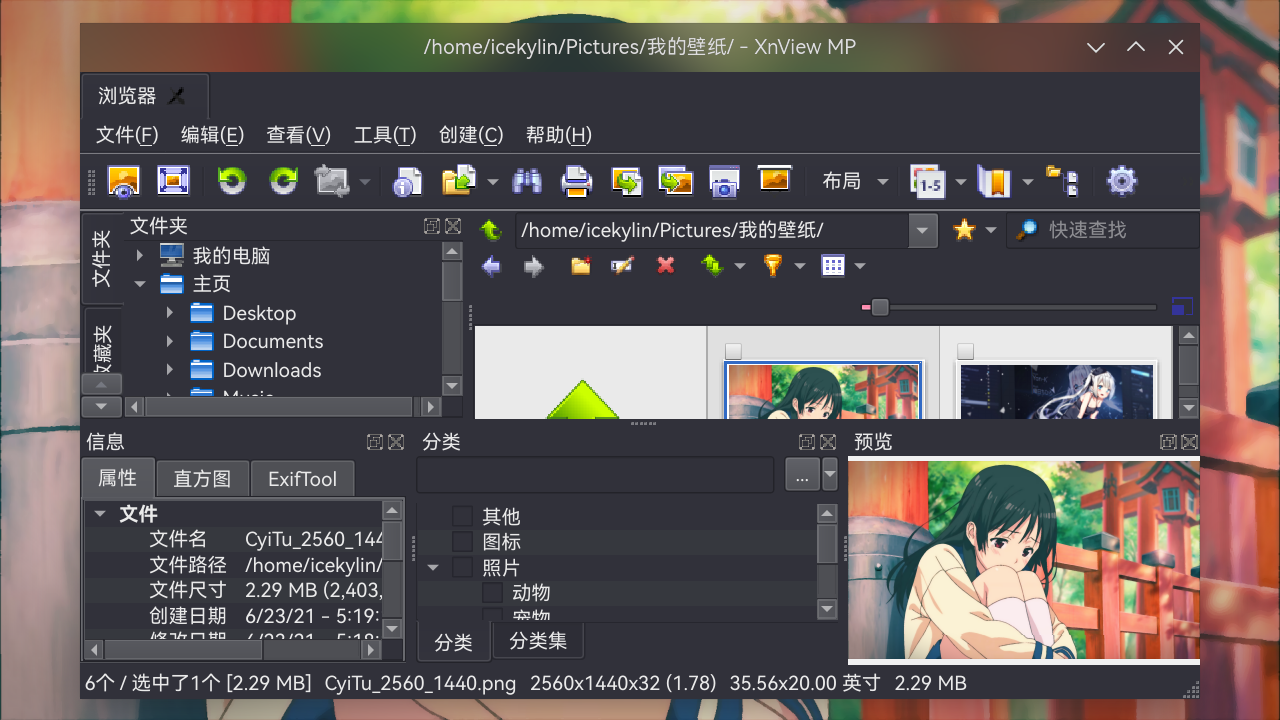Screen dimensions: 1280x720
Task: Rotate the image counterclockwise
Action: [231, 180]
